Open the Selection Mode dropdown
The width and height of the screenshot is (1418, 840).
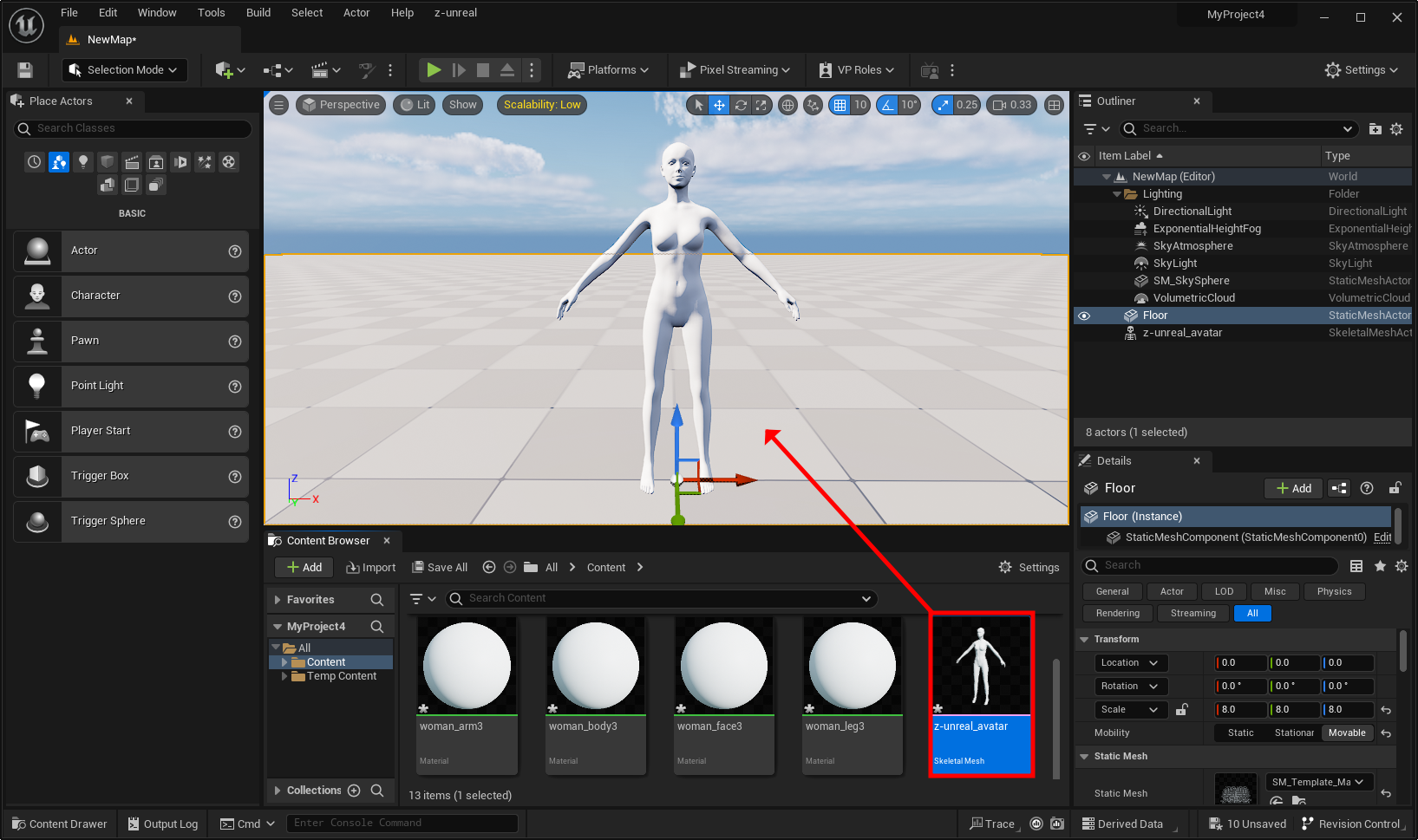(x=125, y=70)
